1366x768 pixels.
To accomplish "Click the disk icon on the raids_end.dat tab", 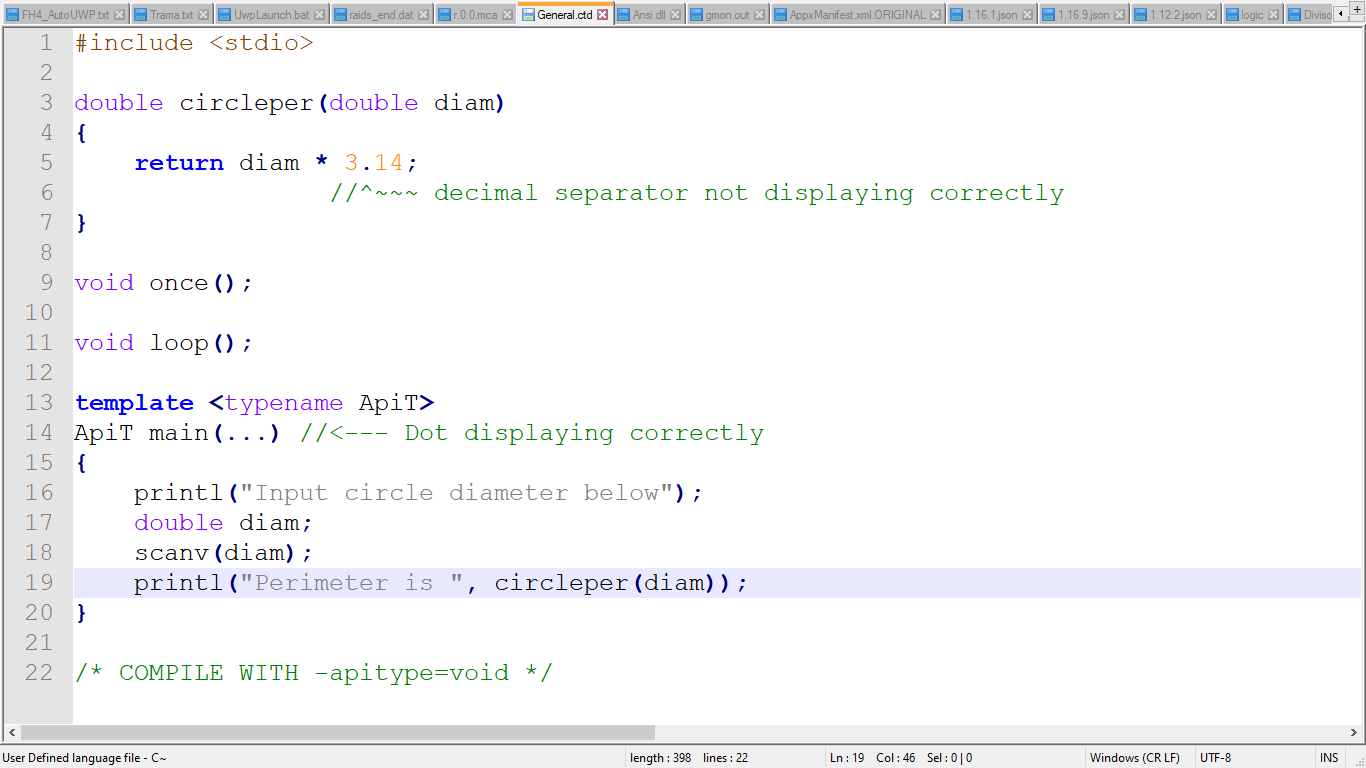I will 338,13.
